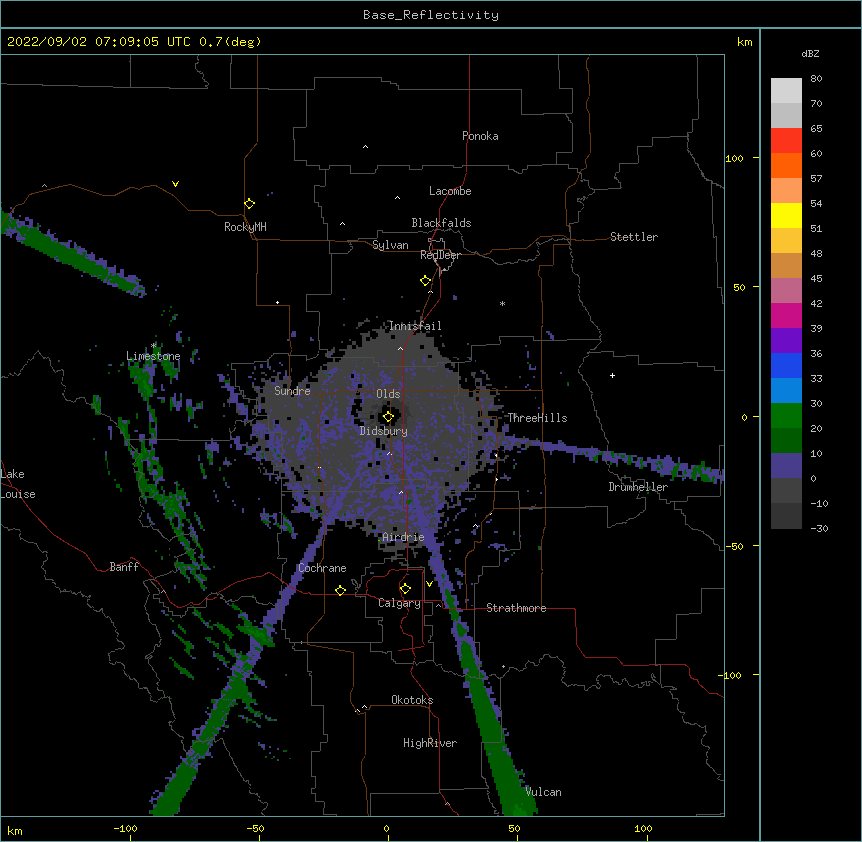
Task: Click the RedDeer city label
Action: (440, 255)
